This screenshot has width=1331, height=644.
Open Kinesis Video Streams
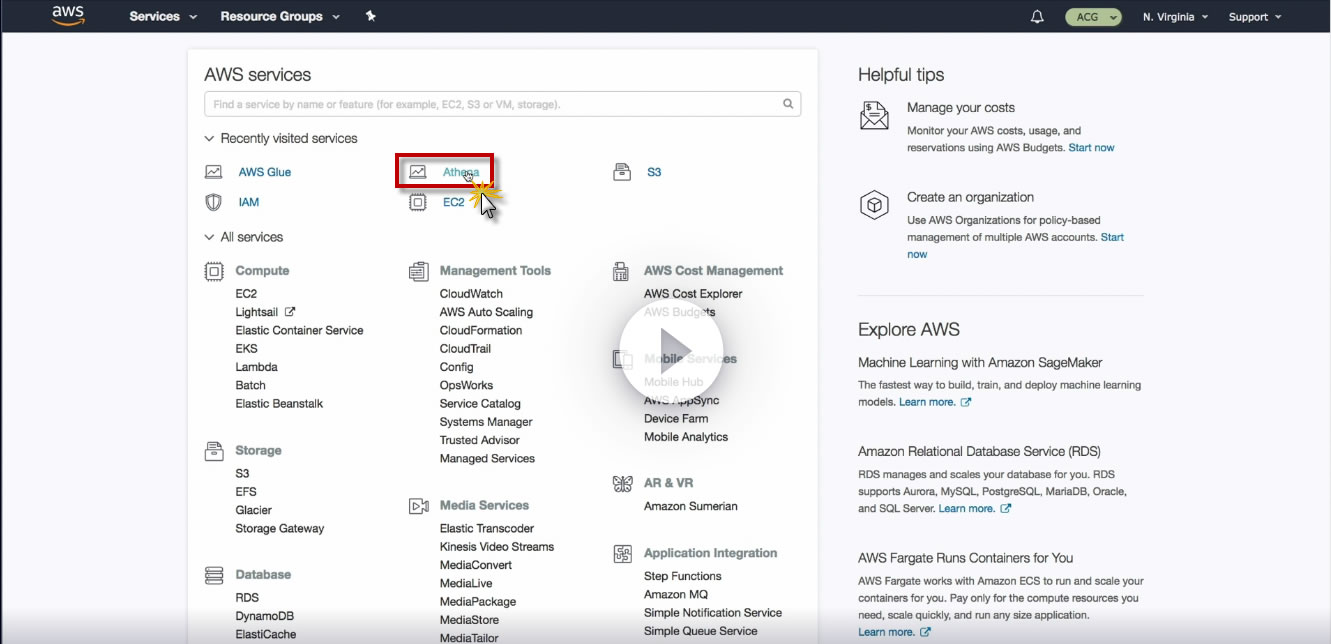[497, 547]
